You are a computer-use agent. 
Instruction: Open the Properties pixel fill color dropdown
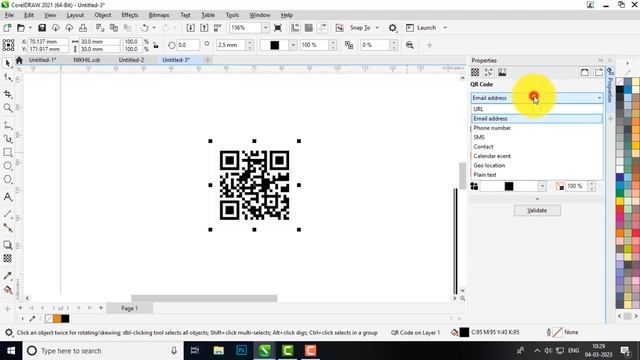[542, 186]
